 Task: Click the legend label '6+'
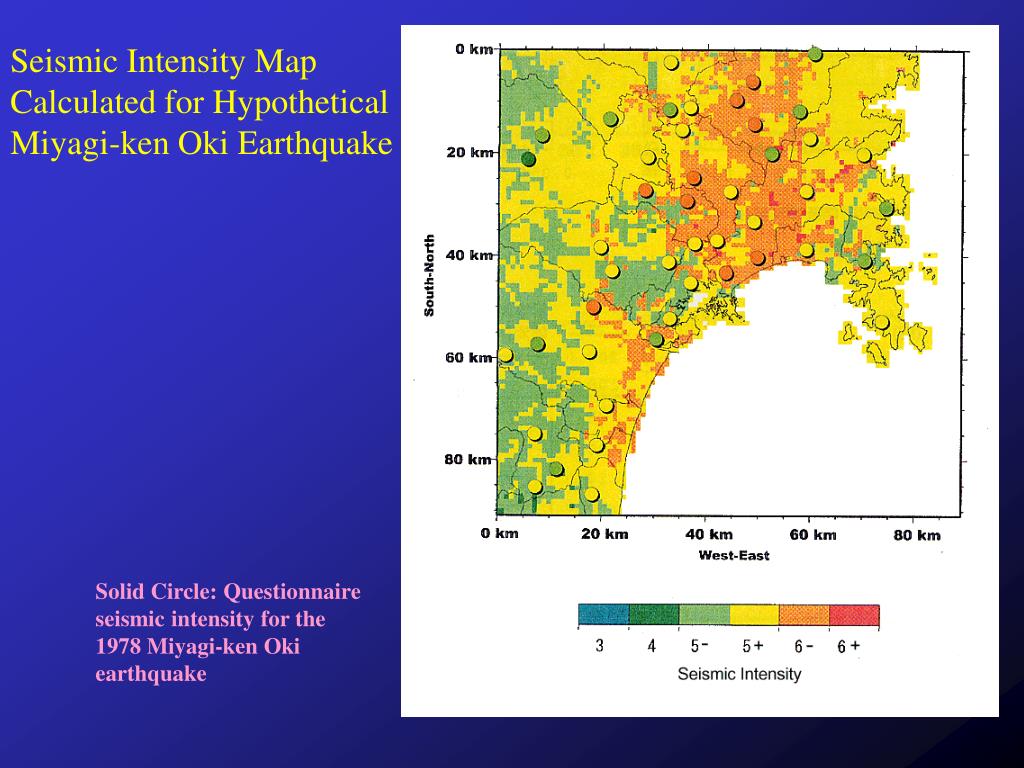pos(849,647)
